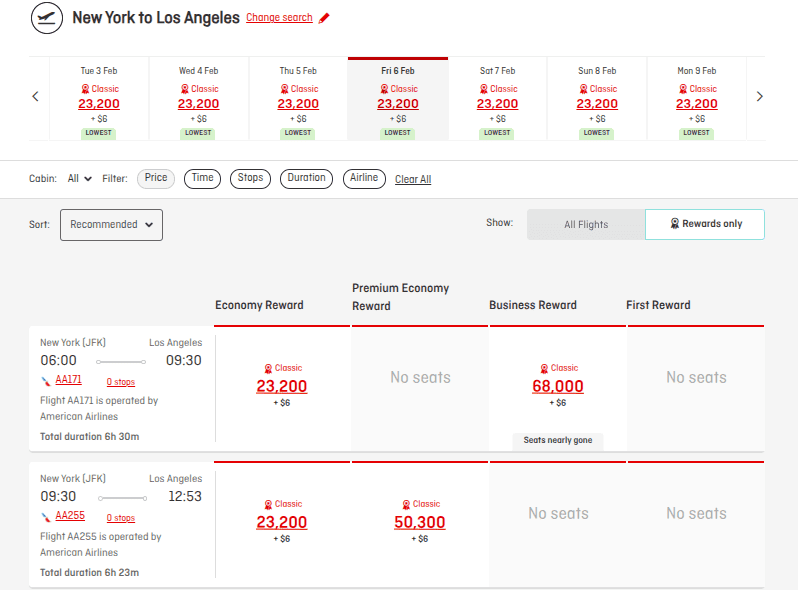Click the Classic ribbon icon for Tue 3 Feb
The height and width of the screenshot is (590, 798).
pyautogui.click(x=85, y=89)
